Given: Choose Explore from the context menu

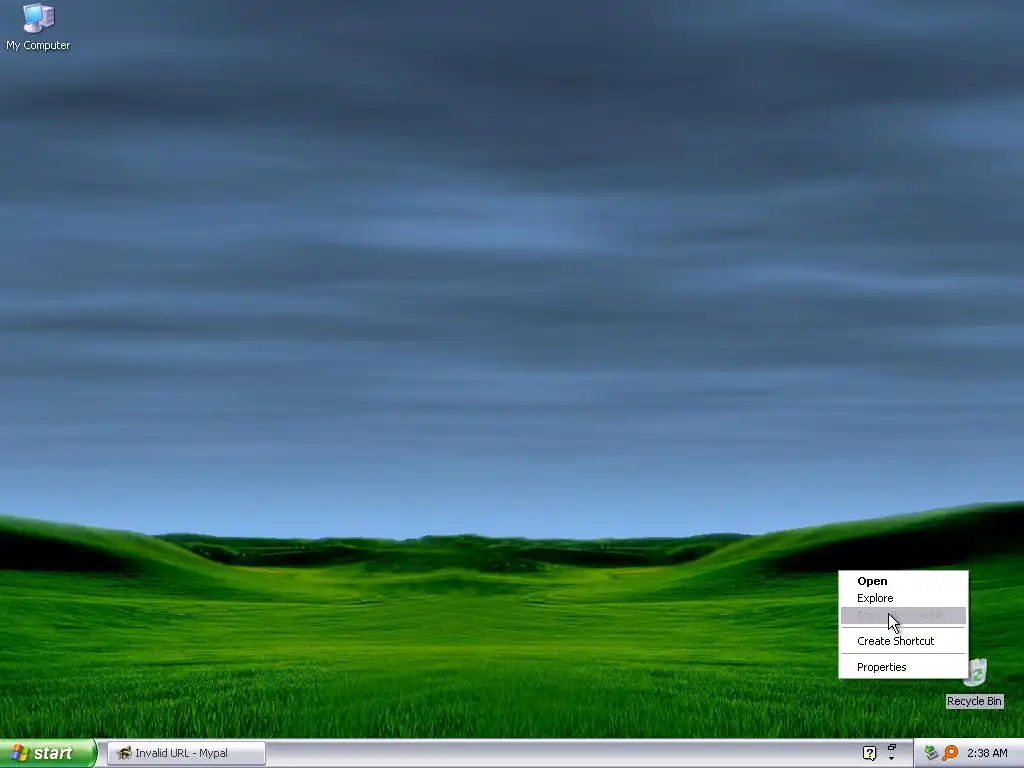Looking at the screenshot, I should 903,598.
